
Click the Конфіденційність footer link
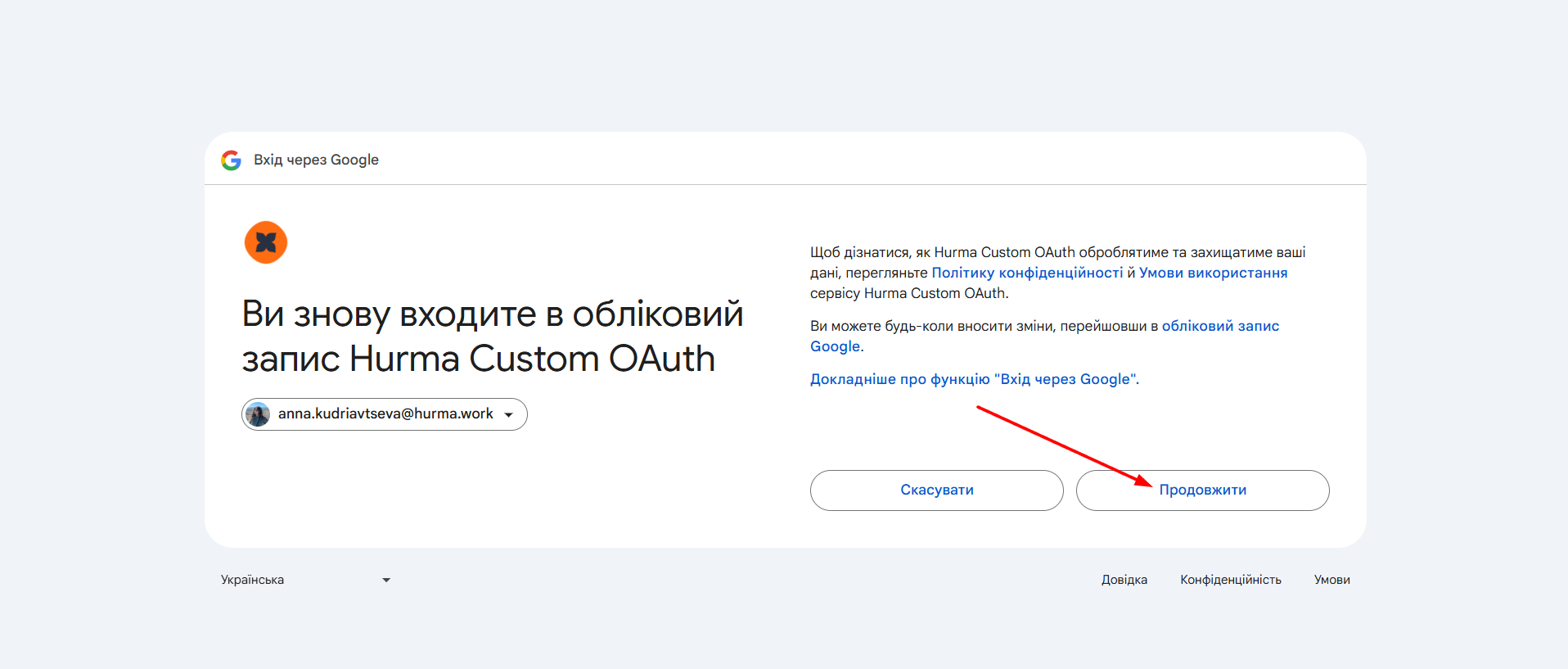[x=1231, y=580]
